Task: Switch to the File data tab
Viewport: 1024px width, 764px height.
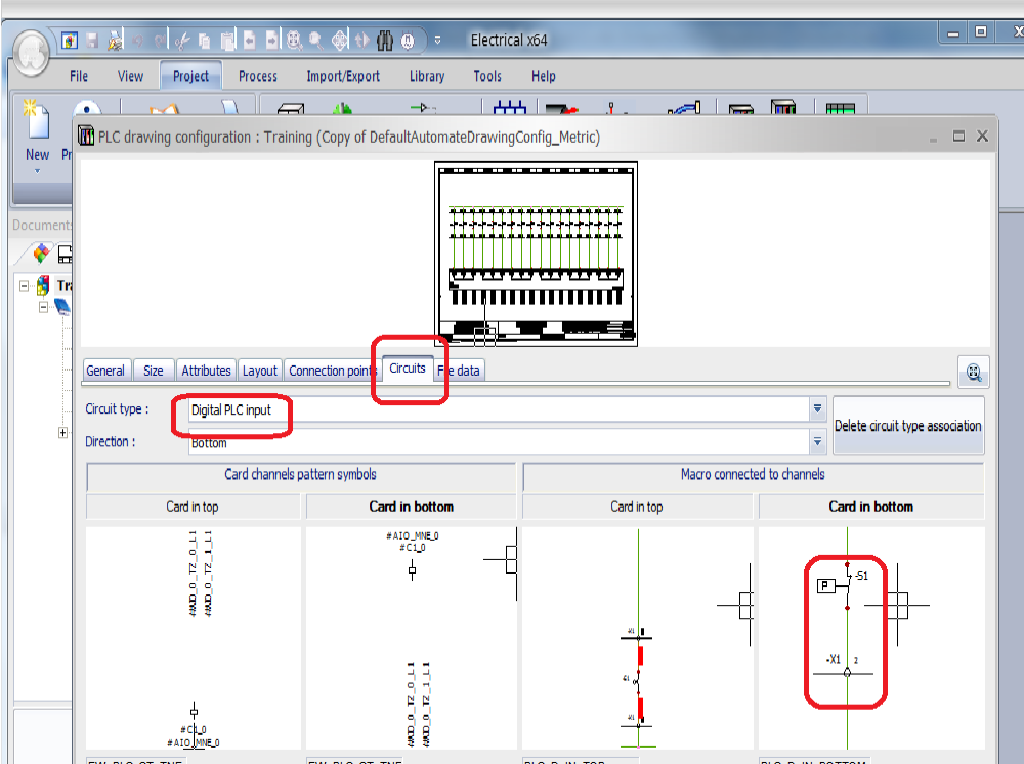Action: 458,369
